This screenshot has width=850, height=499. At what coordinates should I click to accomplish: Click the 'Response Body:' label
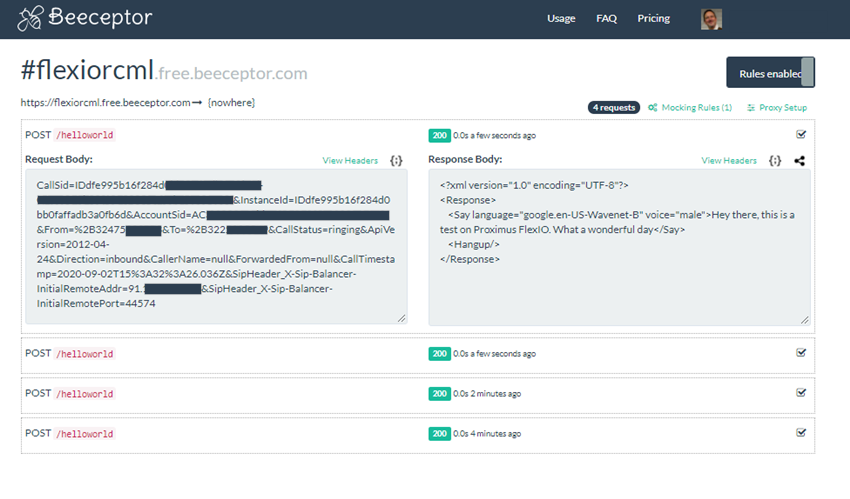465,159
